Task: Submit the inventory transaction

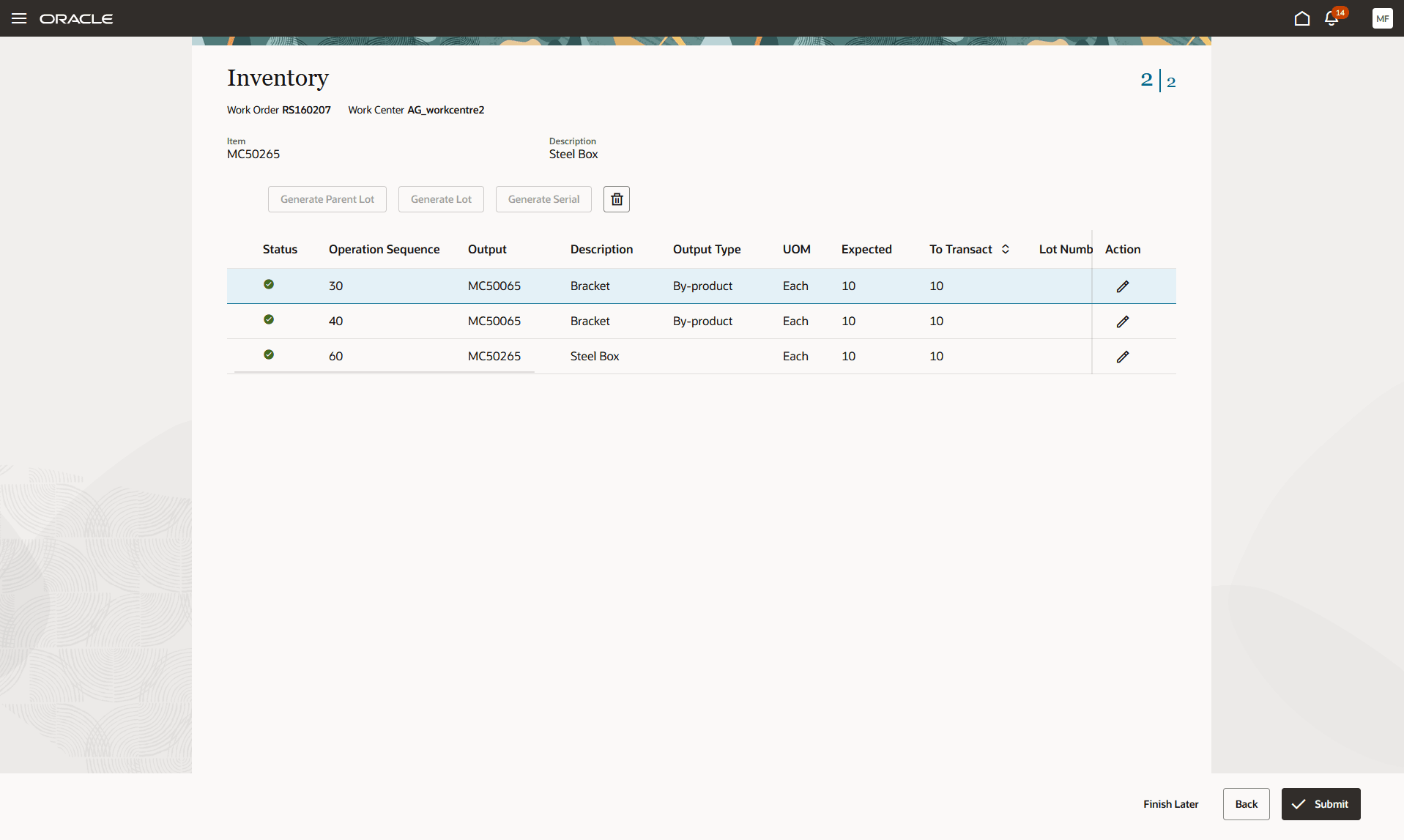Action: click(x=1321, y=803)
